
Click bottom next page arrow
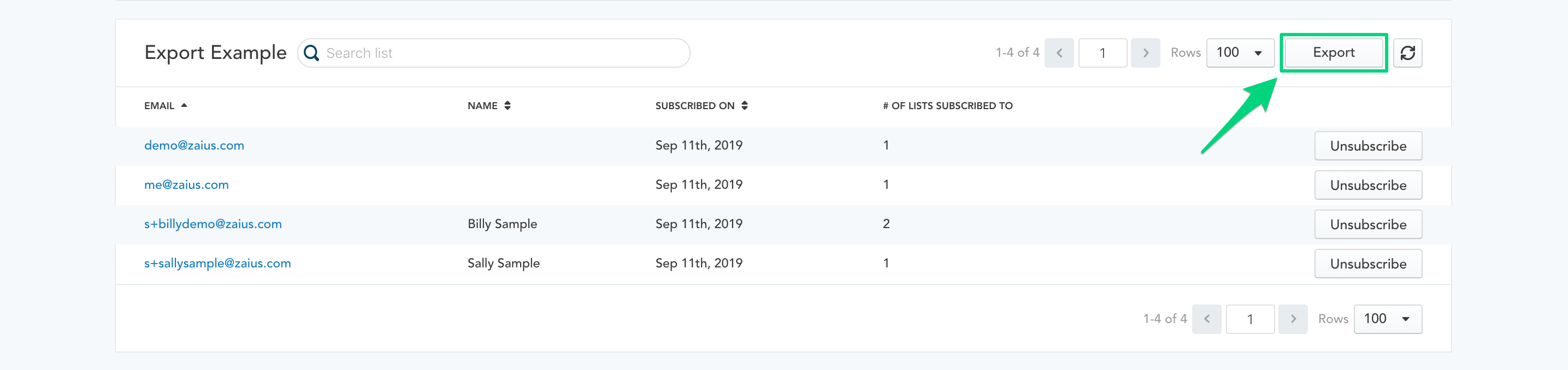point(1294,319)
